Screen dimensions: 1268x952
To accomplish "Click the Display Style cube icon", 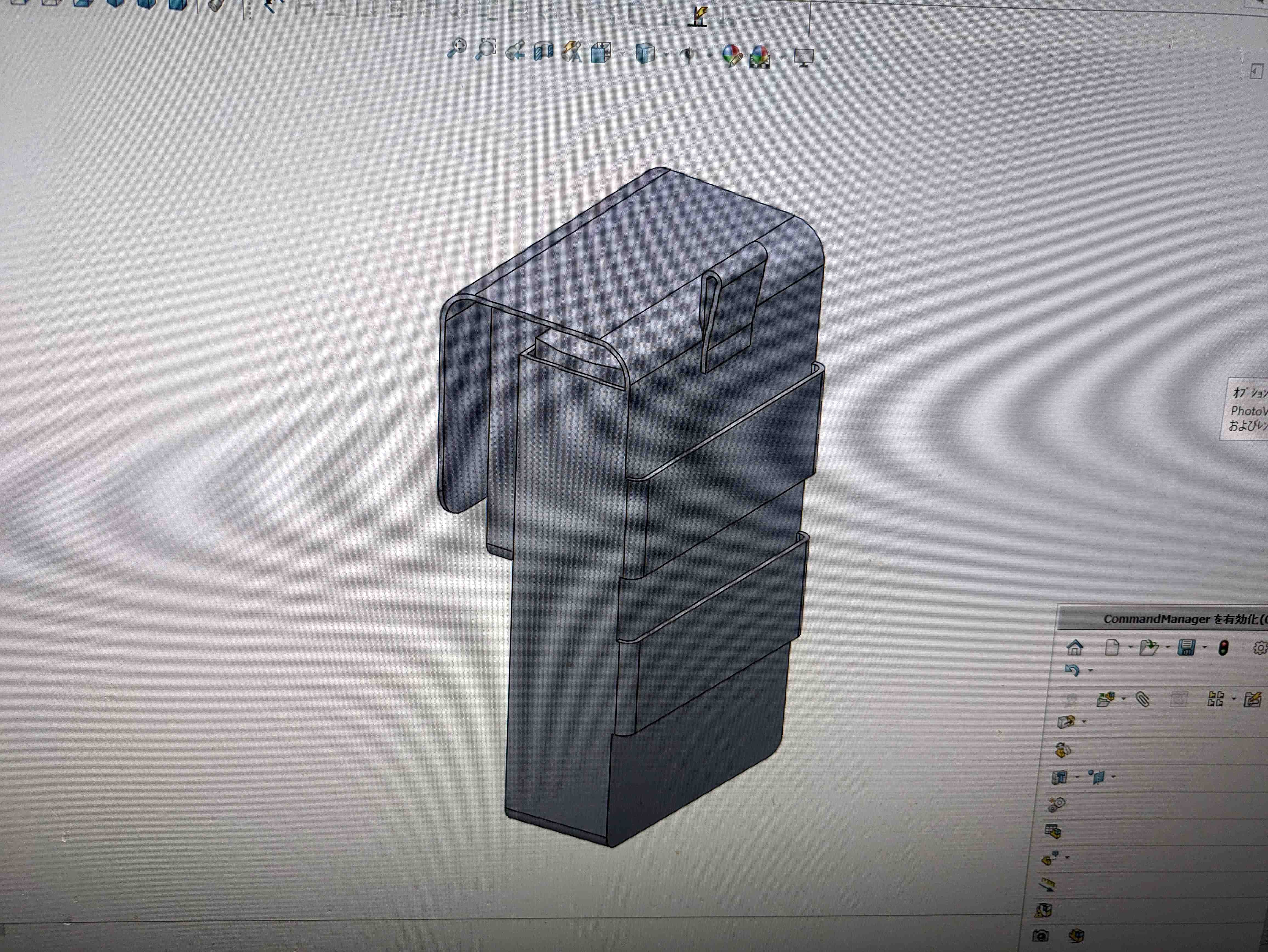I will click(646, 54).
